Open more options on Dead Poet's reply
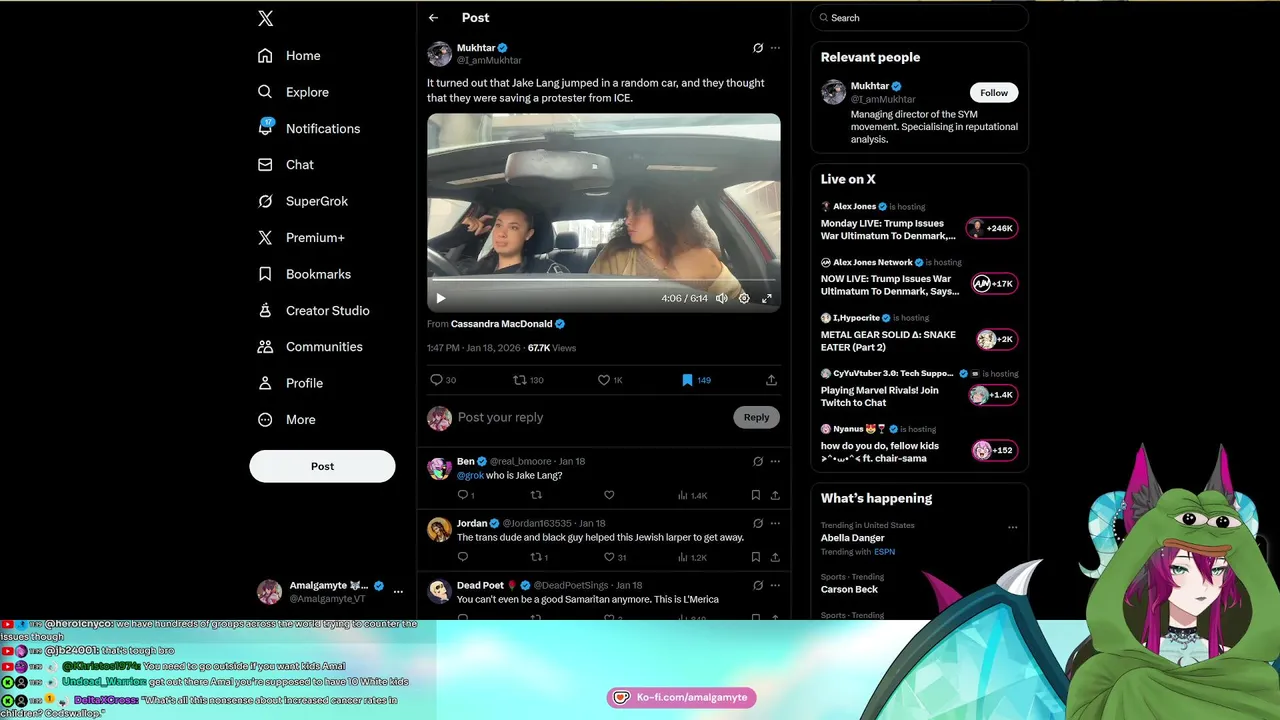This screenshot has width=1280, height=720. [775, 586]
